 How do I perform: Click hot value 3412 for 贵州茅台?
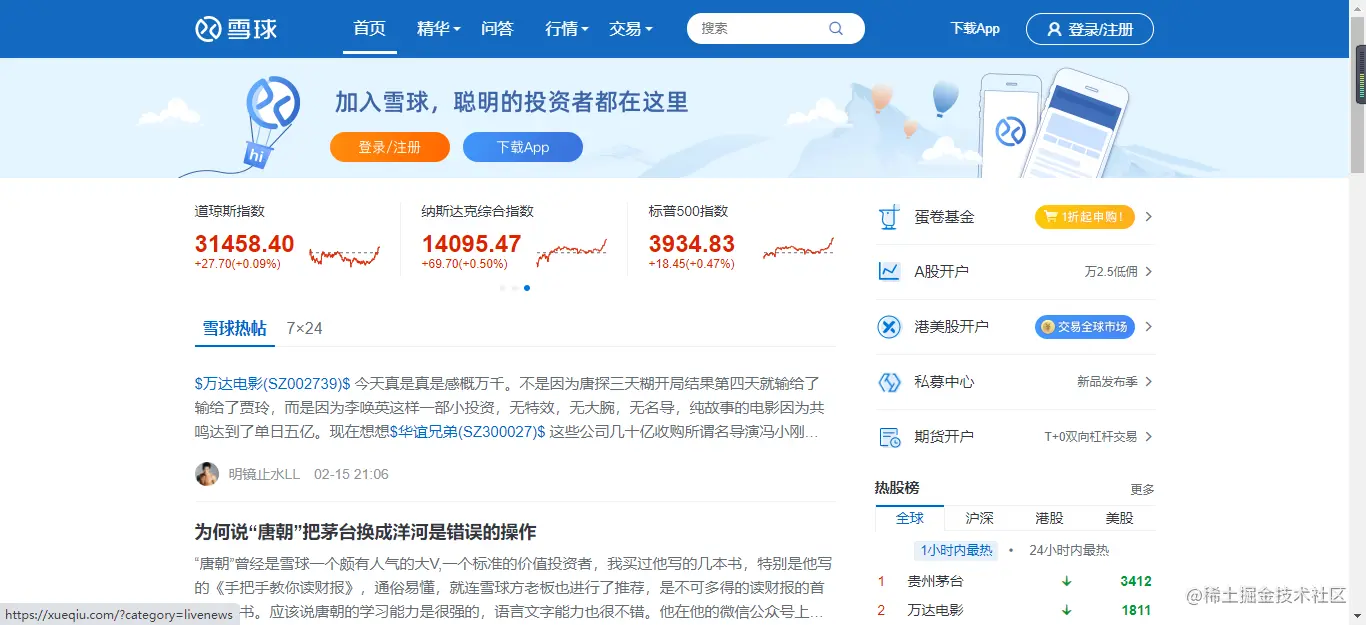click(1136, 581)
